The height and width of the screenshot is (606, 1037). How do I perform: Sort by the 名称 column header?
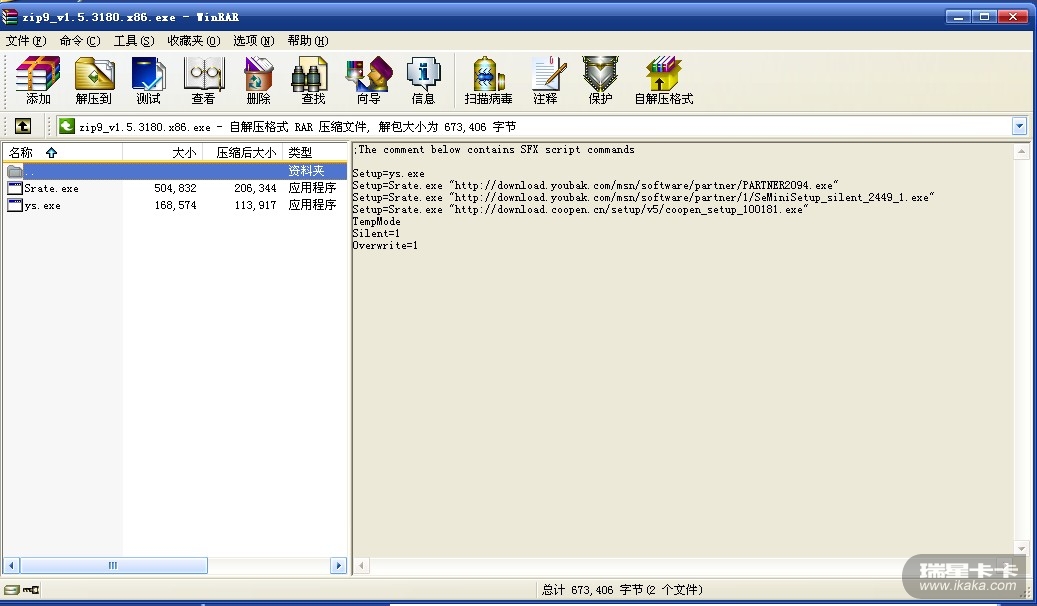(62, 152)
